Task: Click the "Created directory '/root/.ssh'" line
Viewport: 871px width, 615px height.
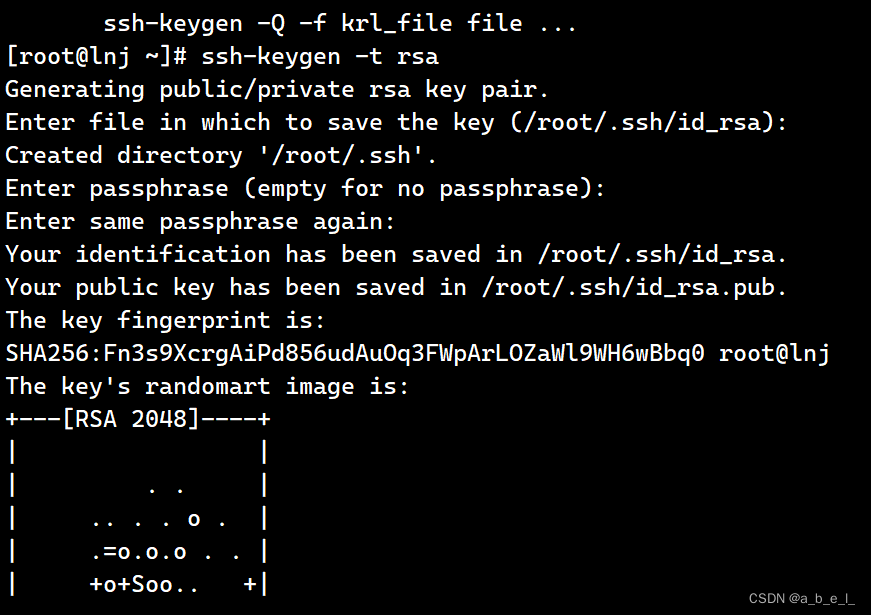Action: (x=221, y=155)
